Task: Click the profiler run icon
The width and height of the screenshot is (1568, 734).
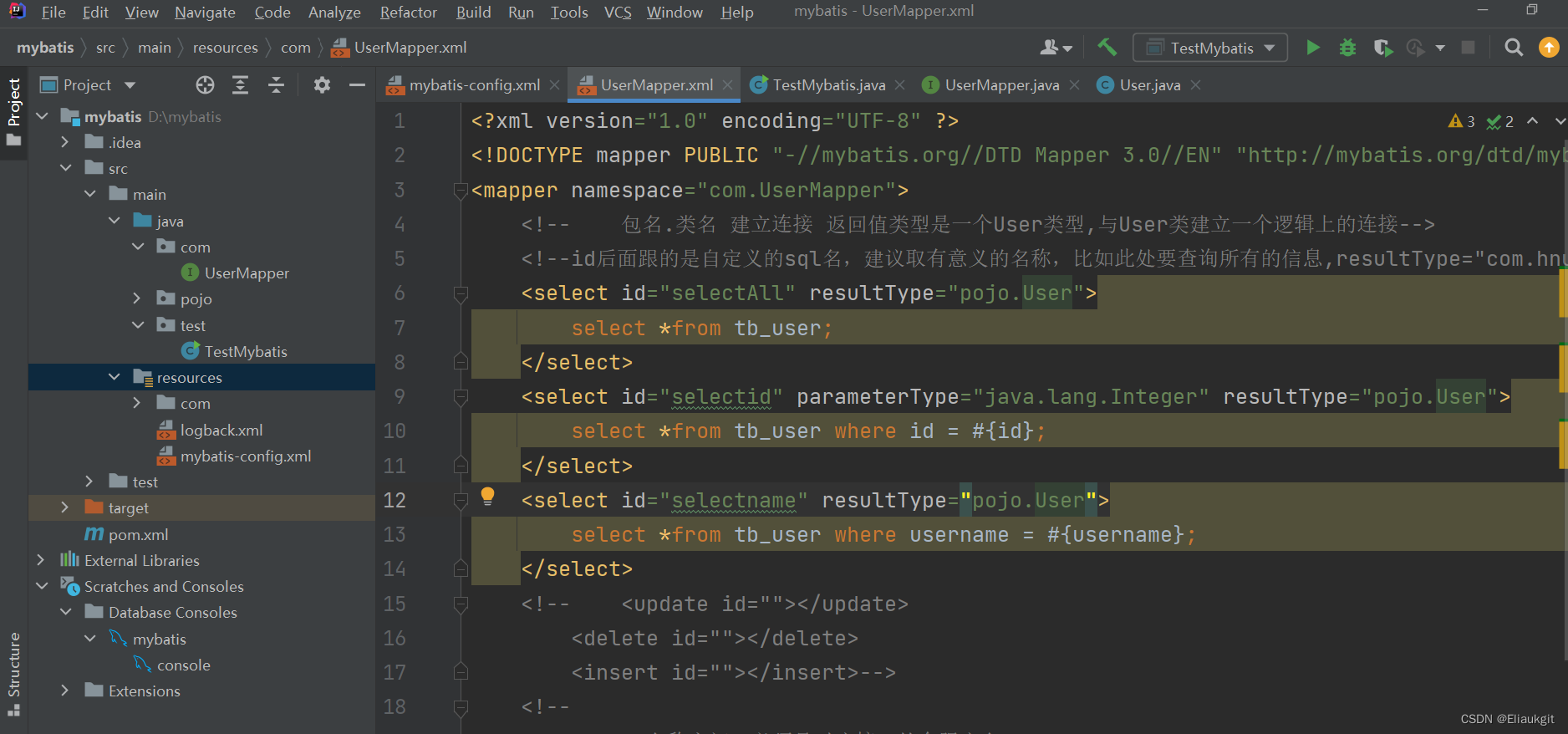Action: [1415, 48]
